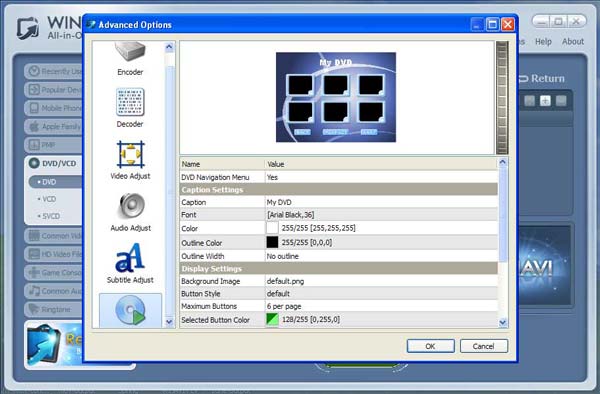Screen dimensions: 600x394
Task: Select the Decoder icon
Action: pyautogui.click(x=130, y=102)
